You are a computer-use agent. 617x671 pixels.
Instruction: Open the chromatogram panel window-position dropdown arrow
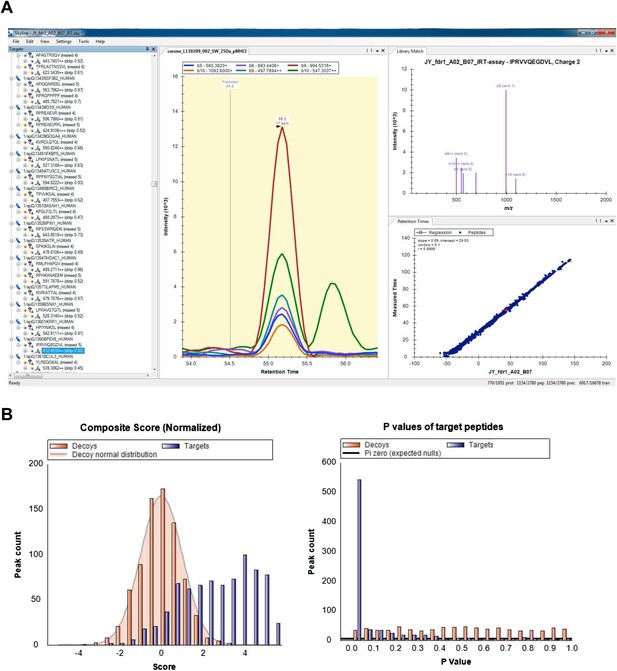pyautogui.click(x=377, y=51)
